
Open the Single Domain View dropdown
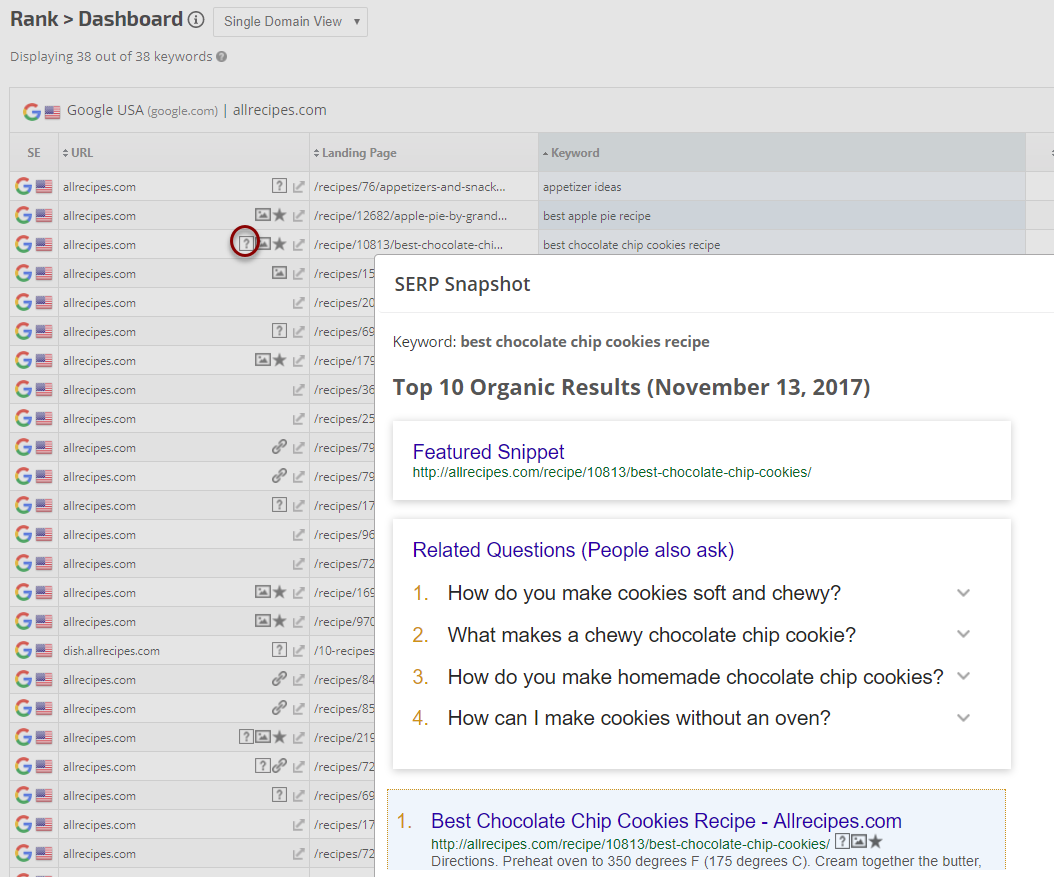[290, 22]
